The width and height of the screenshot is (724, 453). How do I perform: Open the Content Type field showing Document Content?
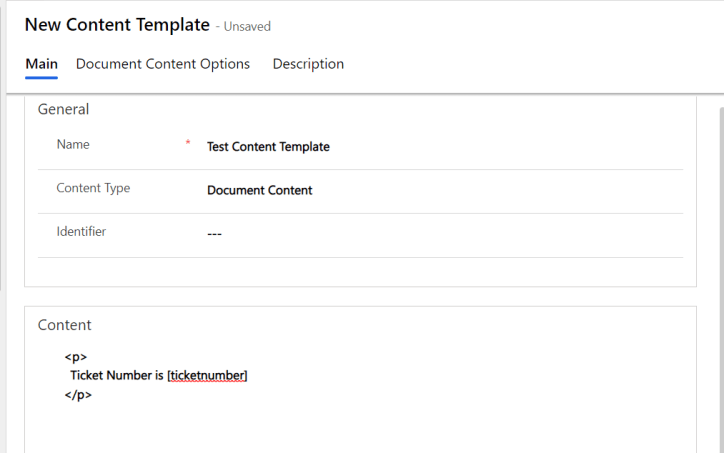pyautogui.click(x=260, y=190)
